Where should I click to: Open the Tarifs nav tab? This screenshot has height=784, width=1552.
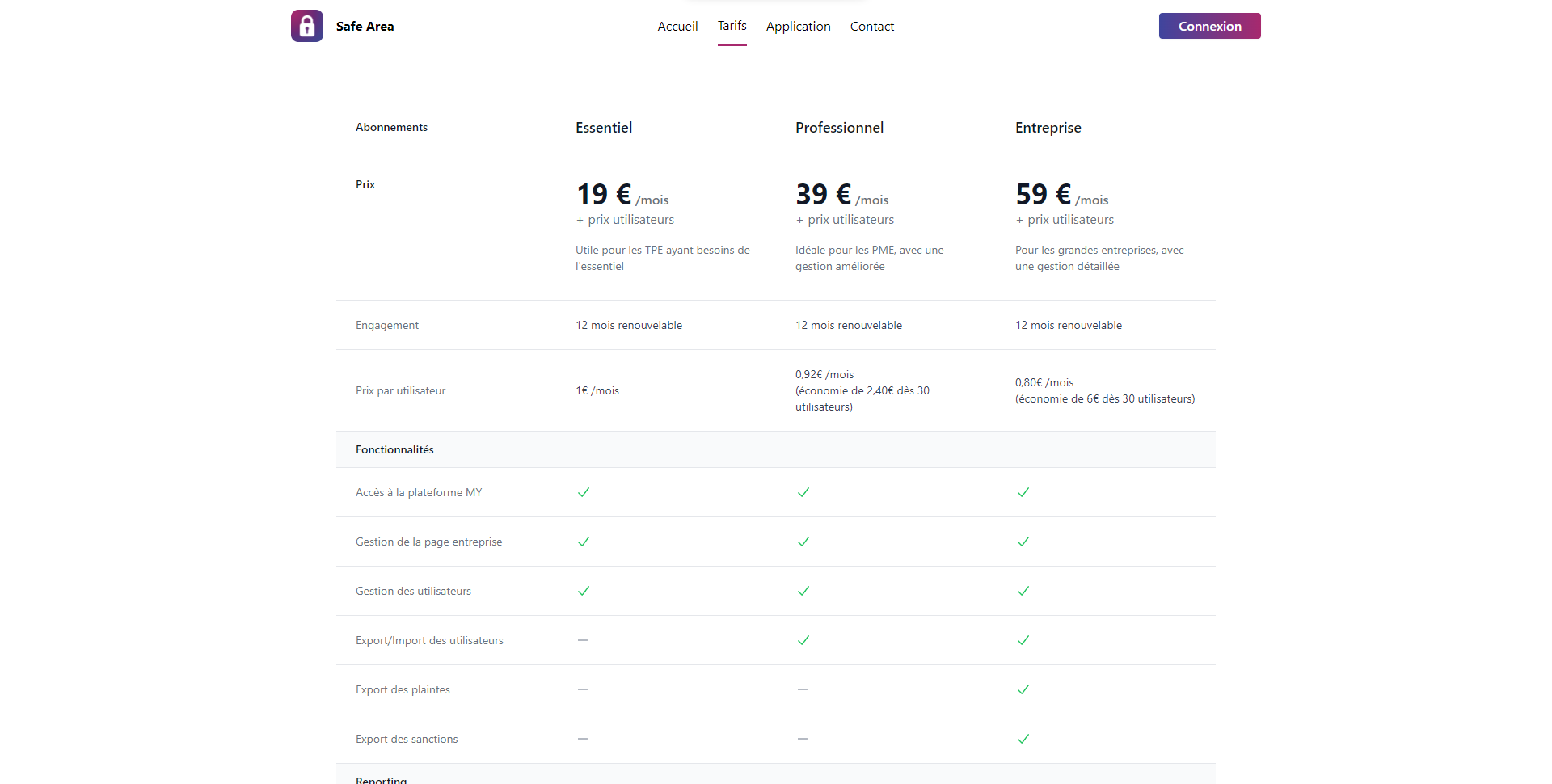point(732,26)
